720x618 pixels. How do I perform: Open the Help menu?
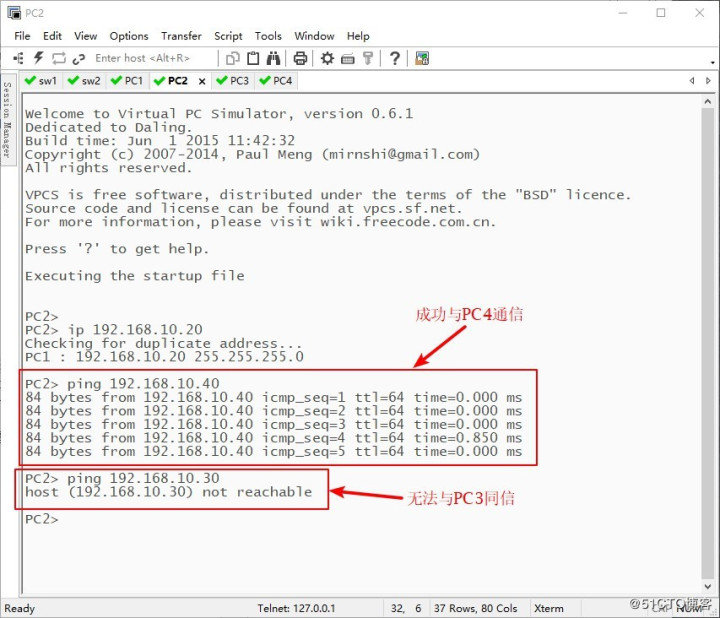pyautogui.click(x=358, y=36)
